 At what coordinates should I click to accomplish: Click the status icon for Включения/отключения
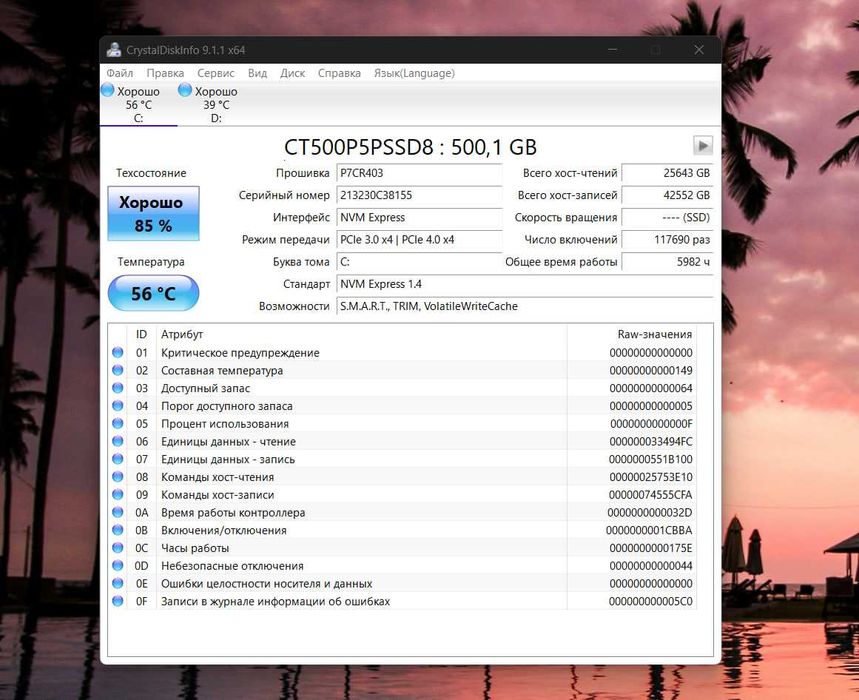point(118,530)
